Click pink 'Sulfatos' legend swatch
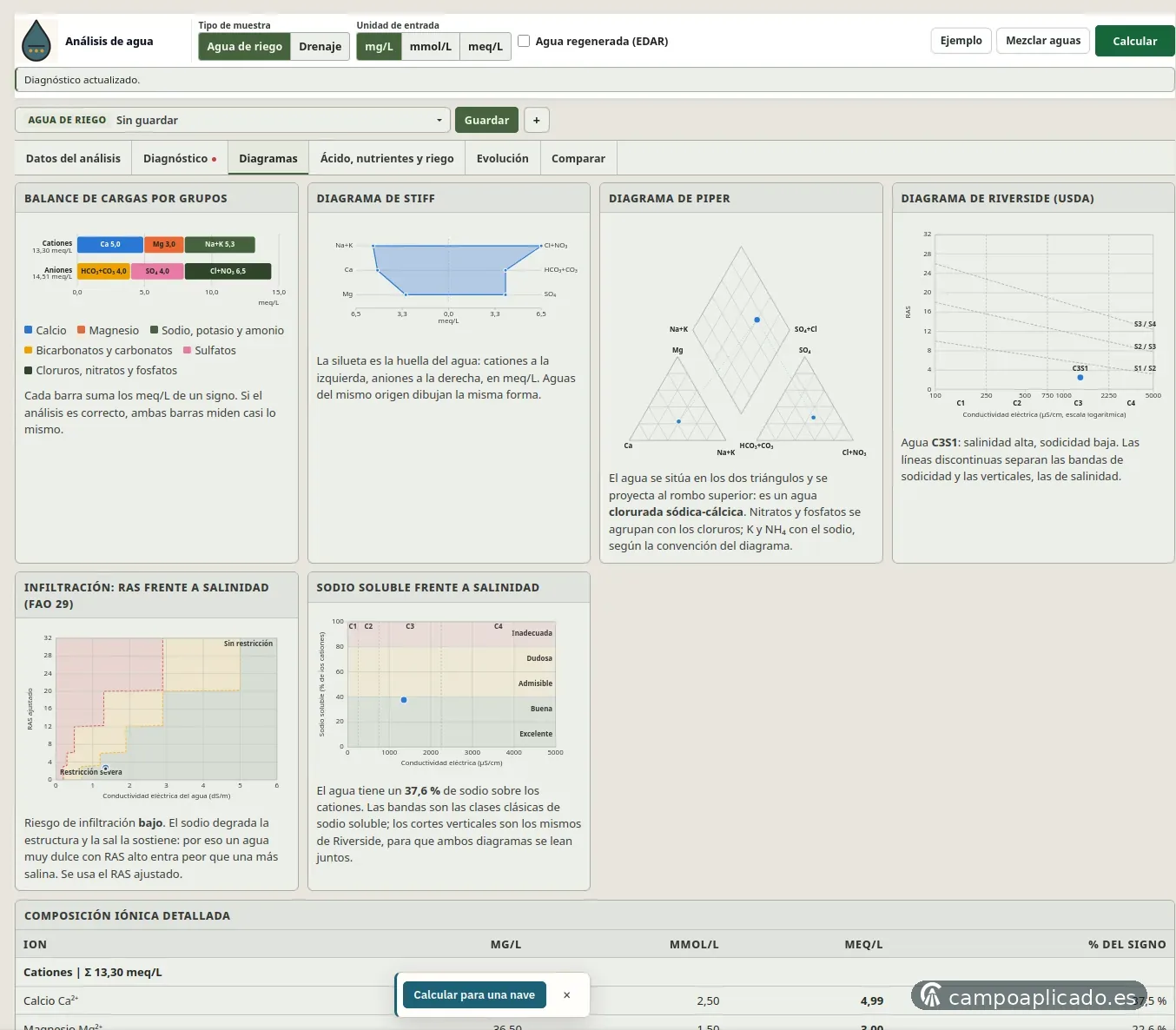The width and height of the screenshot is (1176, 1030). click(188, 350)
